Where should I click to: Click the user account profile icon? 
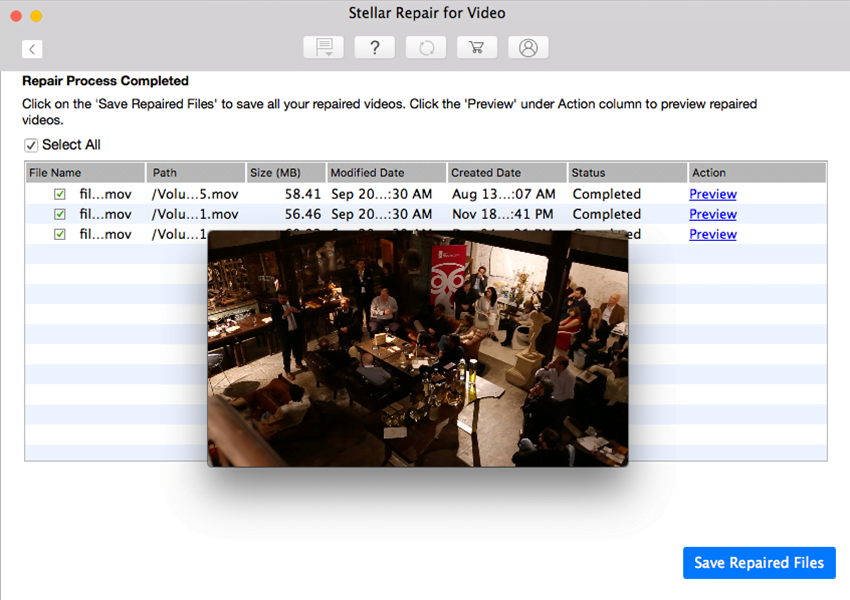point(528,48)
